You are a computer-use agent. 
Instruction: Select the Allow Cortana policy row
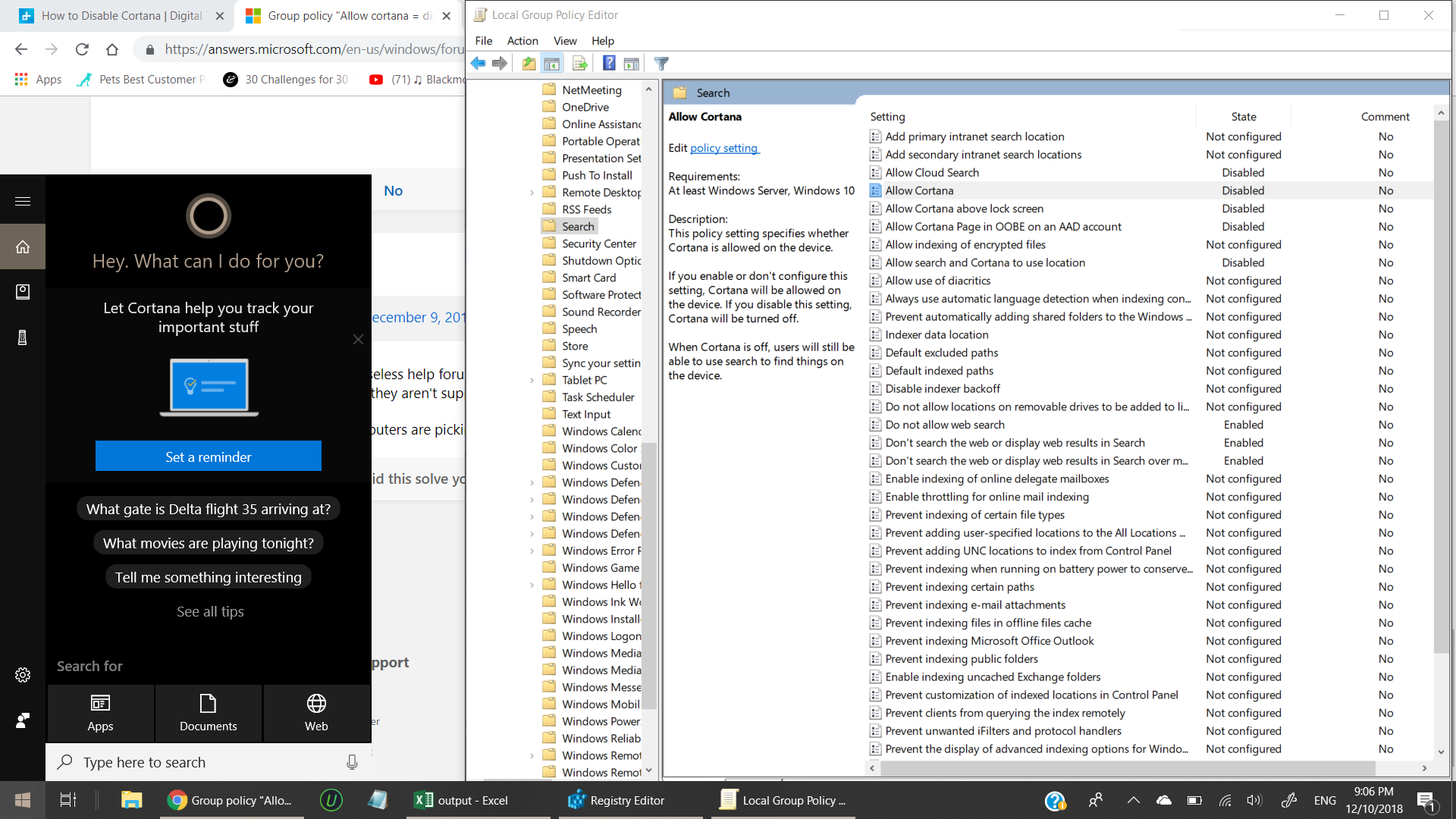point(1151,191)
